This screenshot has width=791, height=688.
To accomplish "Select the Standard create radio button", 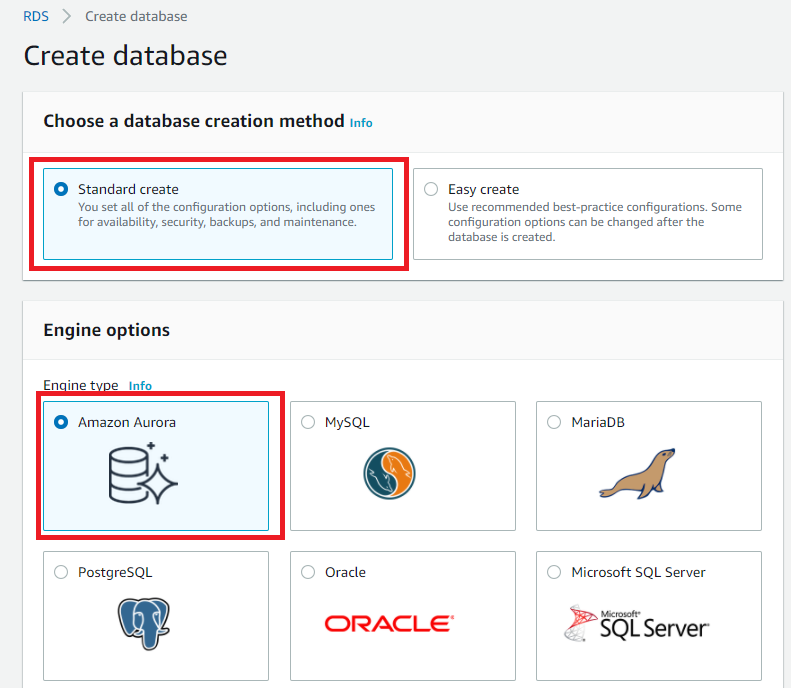I will pos(61,189).
